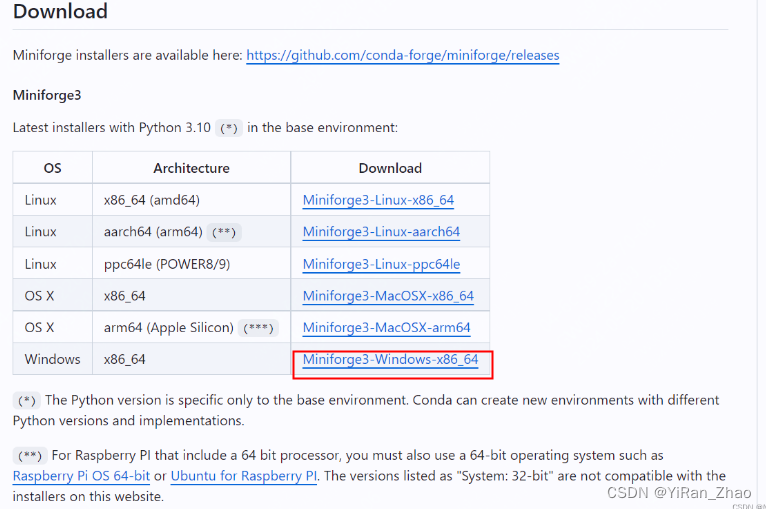Download Miniforge3-Linux-x86_64 installer

pyautogui.click(x=378, y=200)
